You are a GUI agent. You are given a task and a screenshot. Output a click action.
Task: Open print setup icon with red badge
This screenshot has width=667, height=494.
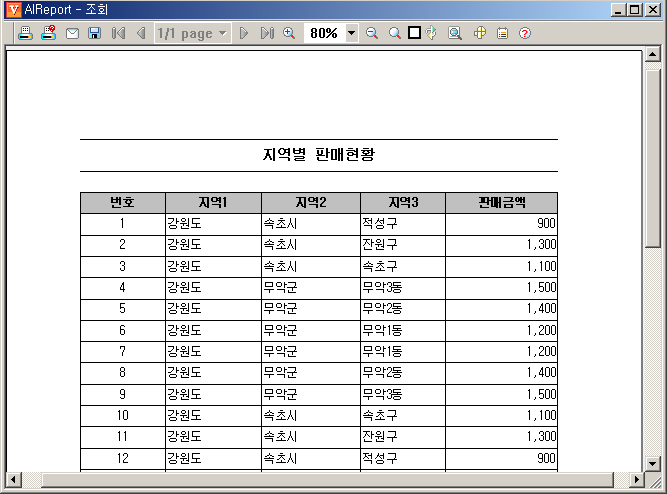(48, 33)
